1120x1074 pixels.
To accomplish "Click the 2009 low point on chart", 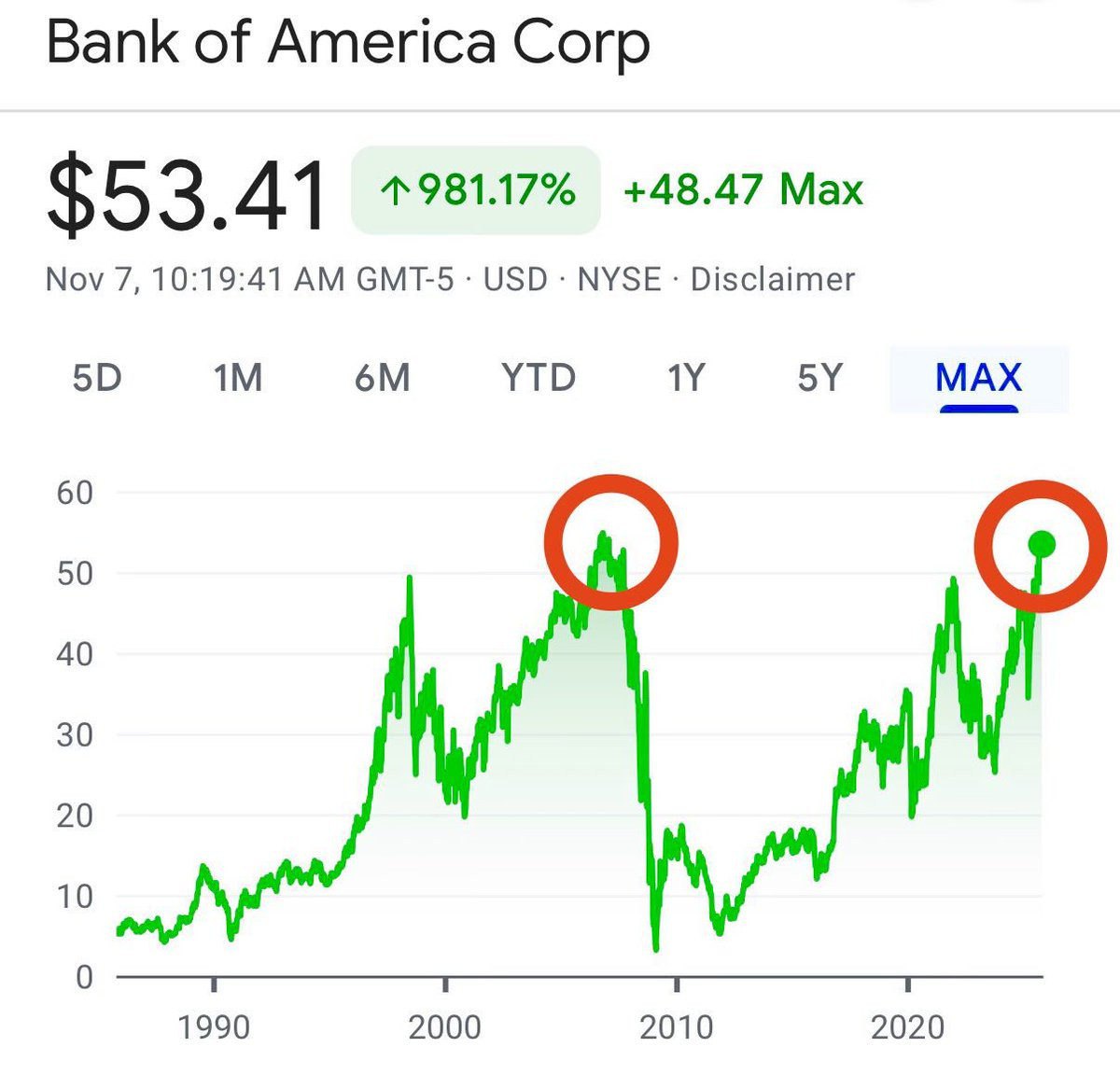I will coord(656,947).
